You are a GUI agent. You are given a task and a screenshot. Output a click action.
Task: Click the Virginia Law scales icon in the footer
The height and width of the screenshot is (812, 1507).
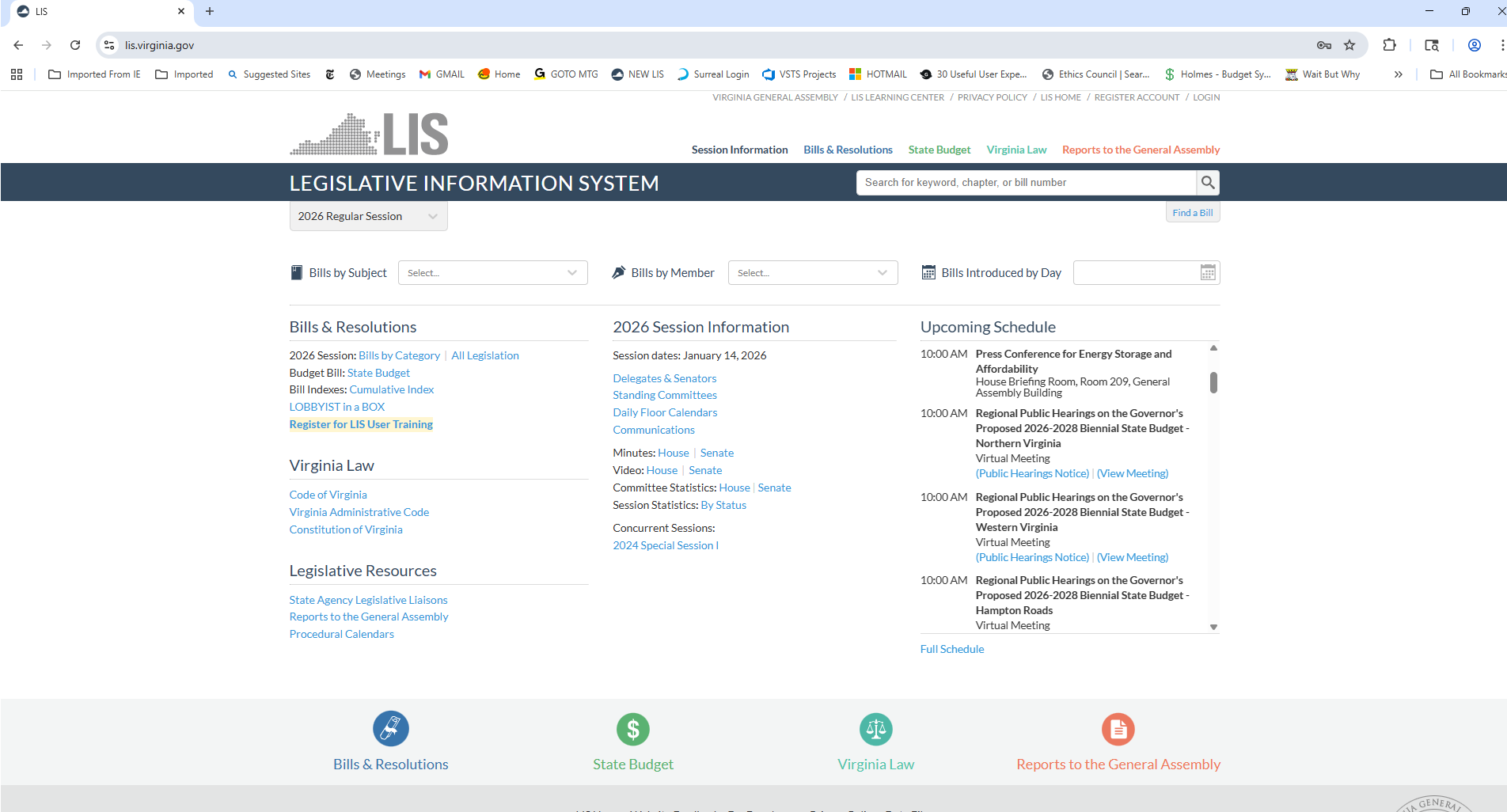click(875, 729)
